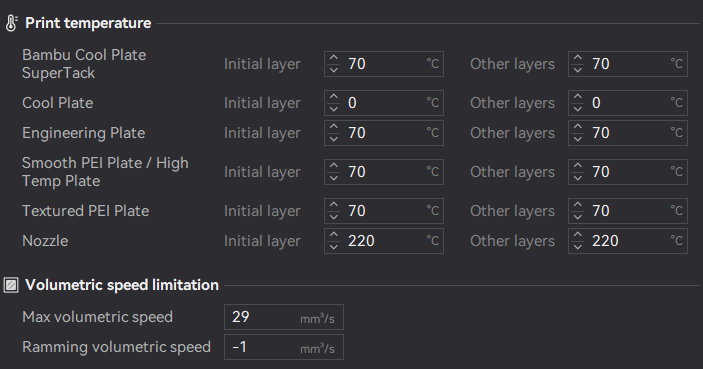Viewport: 703px width, 369px height.
Task: Edit Cool Plate other layers value field
Action: point(628,103)
